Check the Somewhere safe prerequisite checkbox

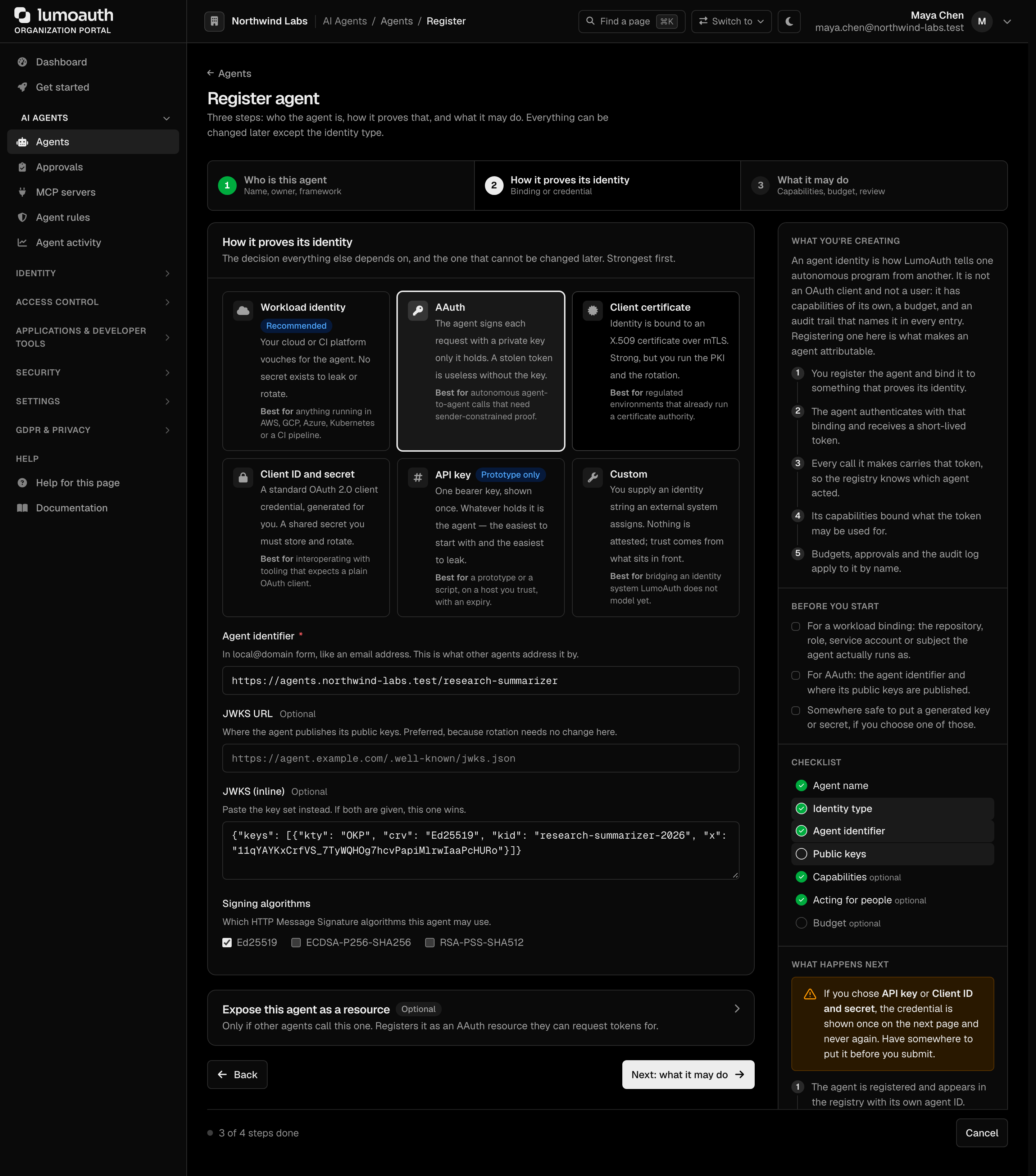click(796, 711)
